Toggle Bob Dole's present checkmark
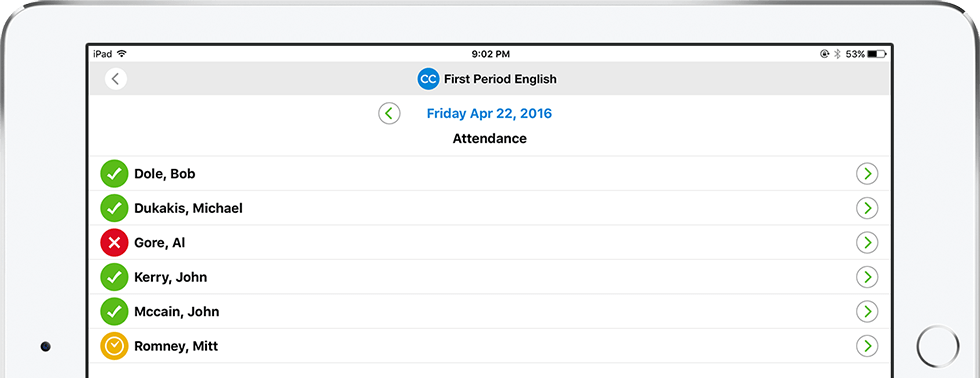980x378 pixels. pos(114,174)
